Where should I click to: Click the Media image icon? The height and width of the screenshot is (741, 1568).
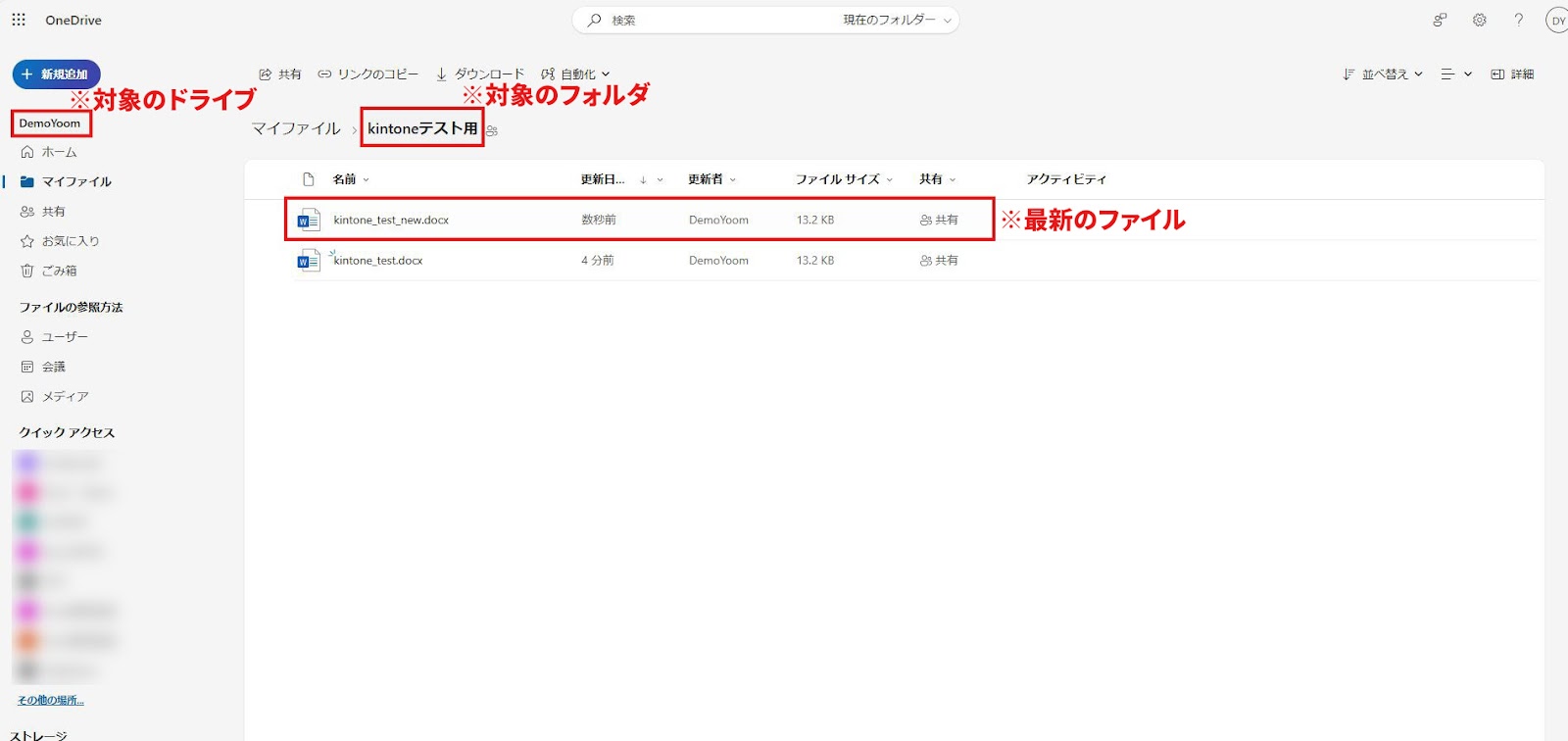pos(27,396)
